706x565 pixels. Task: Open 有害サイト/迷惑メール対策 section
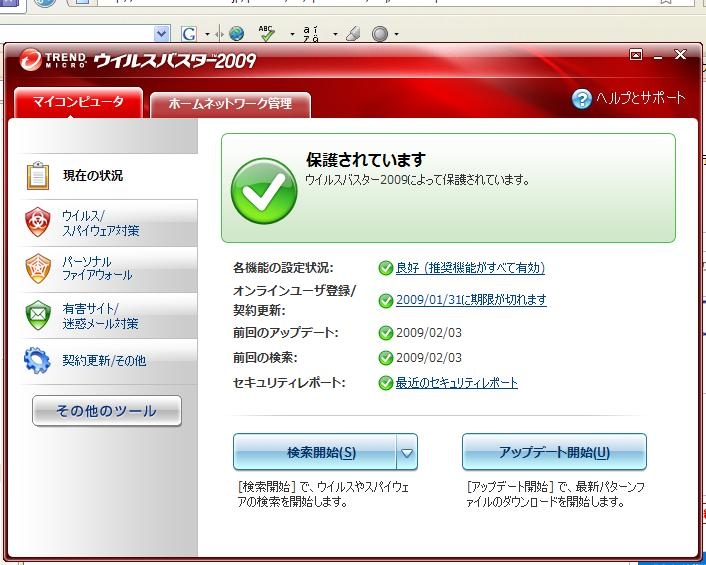click(108, 316)
